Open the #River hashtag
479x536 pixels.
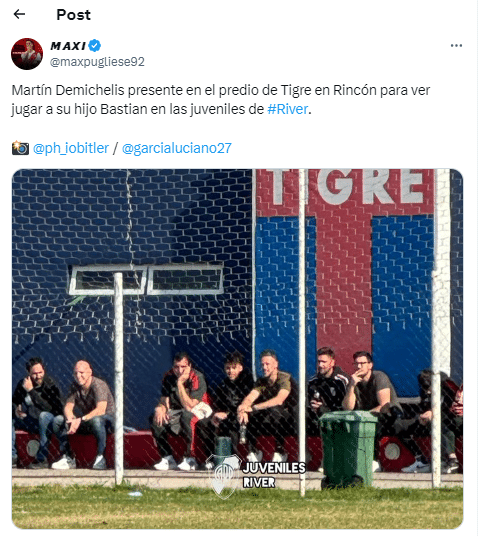288,109
